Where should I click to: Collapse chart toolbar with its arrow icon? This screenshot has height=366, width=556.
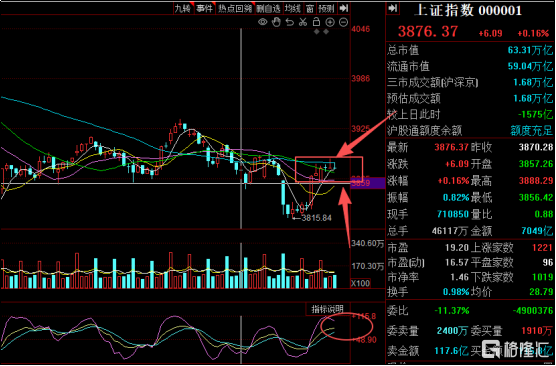[x=344, y=8]
